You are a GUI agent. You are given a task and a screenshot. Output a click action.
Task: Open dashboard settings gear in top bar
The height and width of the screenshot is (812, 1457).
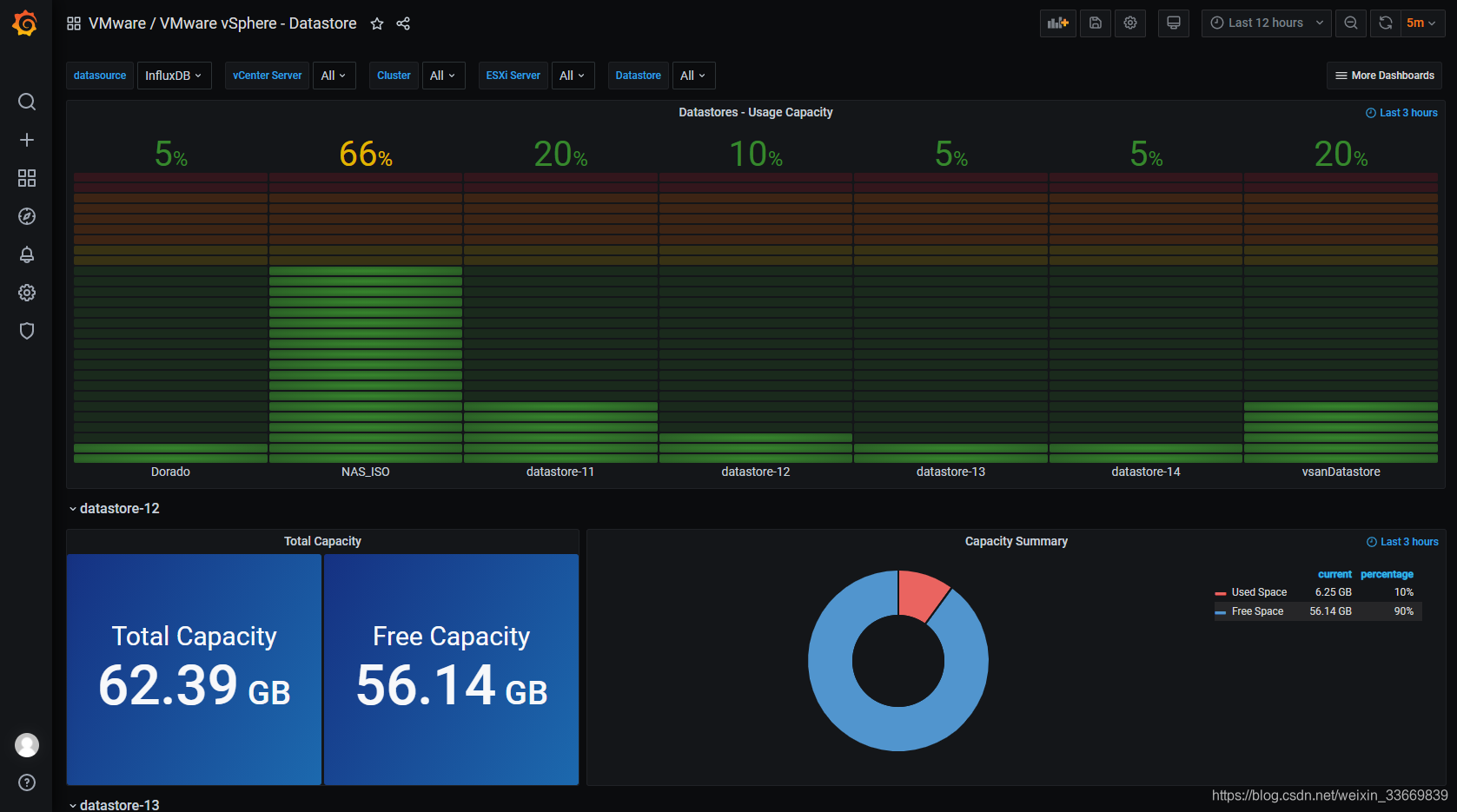pyautogui.click(x=1130, y=23)
